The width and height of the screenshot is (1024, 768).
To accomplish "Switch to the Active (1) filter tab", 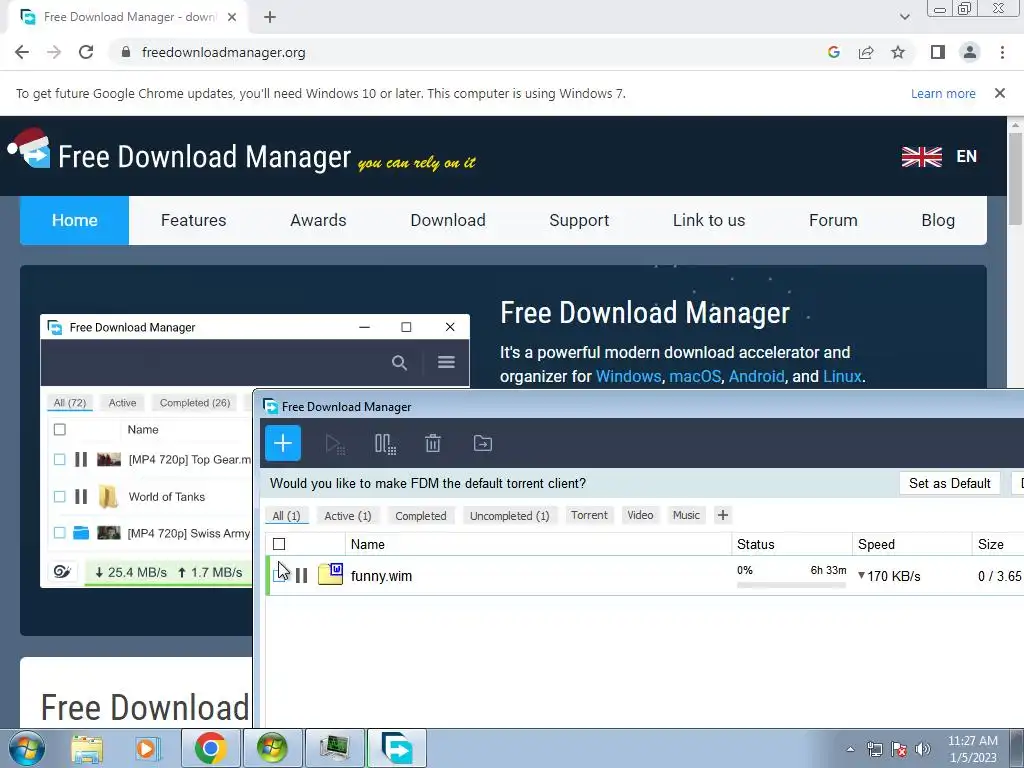I will [347, 515].
